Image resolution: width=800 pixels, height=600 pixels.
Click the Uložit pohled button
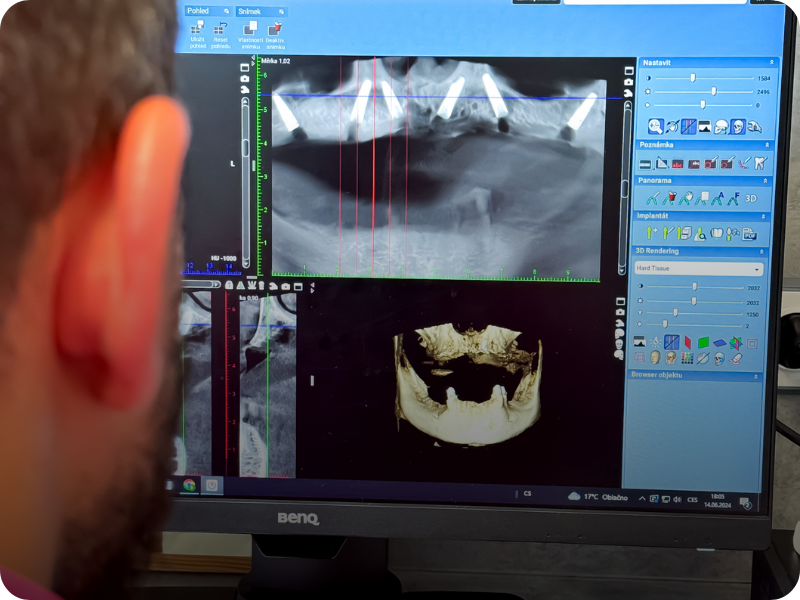click(197, 30)
